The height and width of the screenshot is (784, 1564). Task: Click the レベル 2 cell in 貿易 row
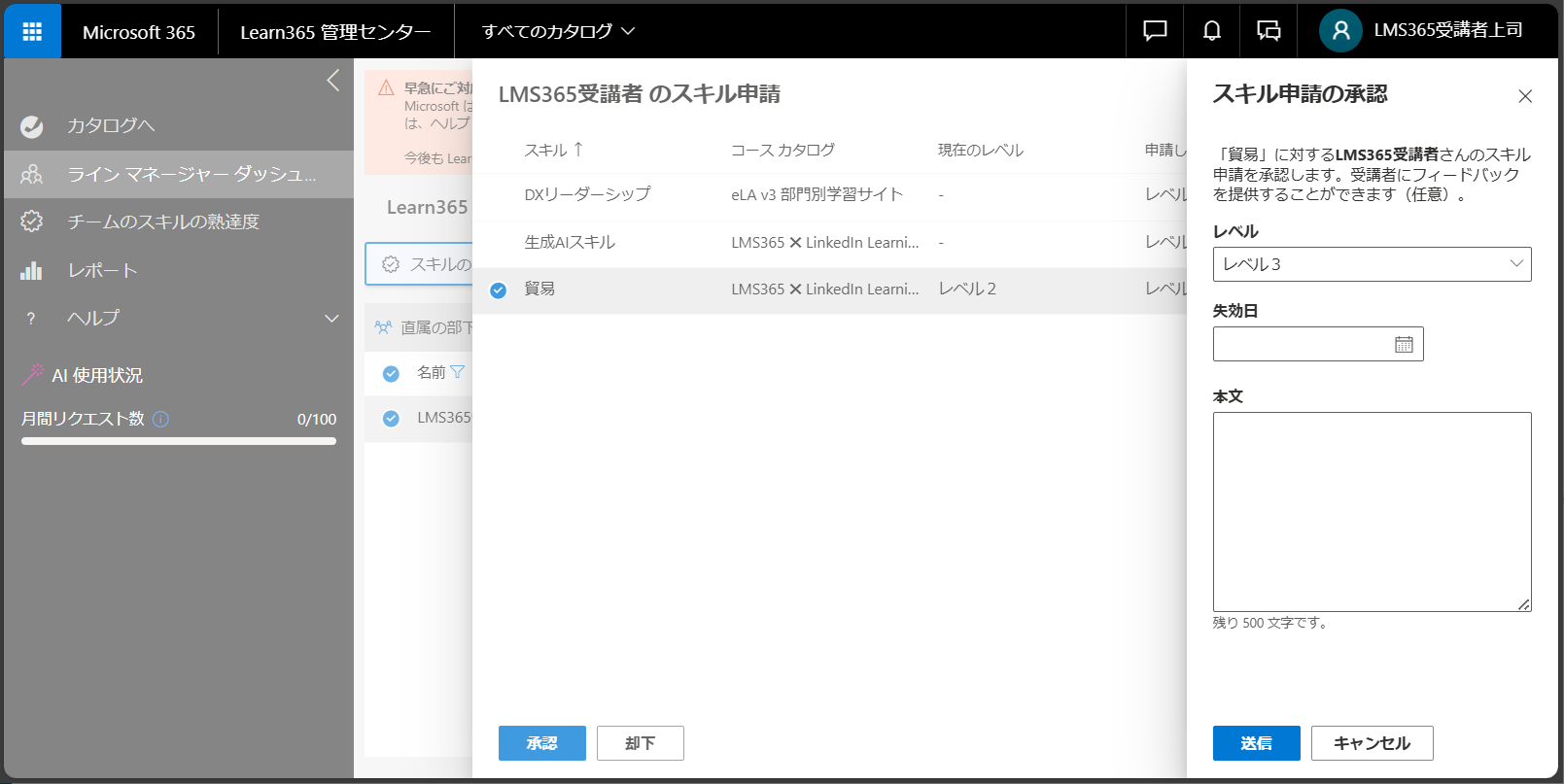point(967,290)
